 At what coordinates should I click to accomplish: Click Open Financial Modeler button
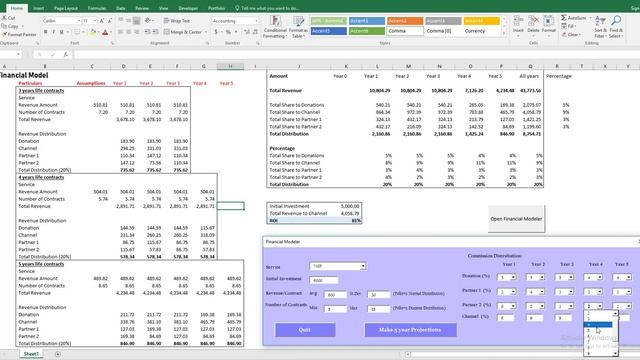coord(516,219)
